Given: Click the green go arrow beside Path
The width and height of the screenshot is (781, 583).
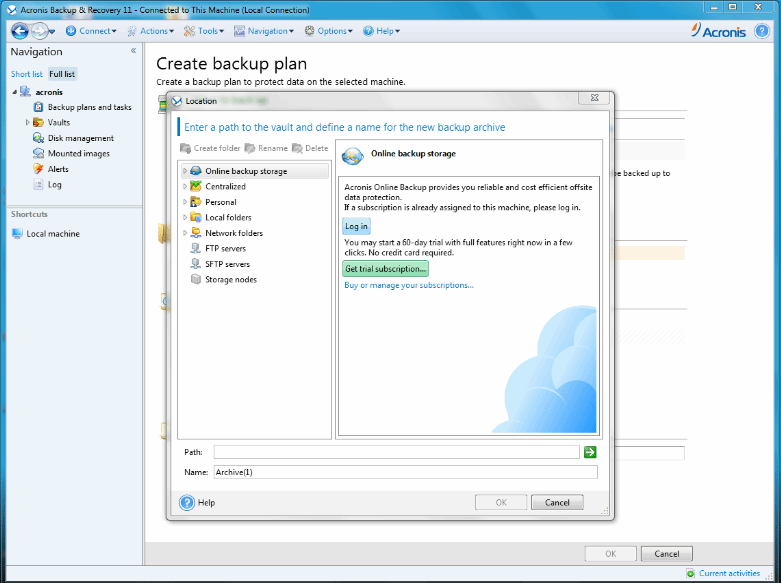Looking at the screenshot, I should 590,452.
